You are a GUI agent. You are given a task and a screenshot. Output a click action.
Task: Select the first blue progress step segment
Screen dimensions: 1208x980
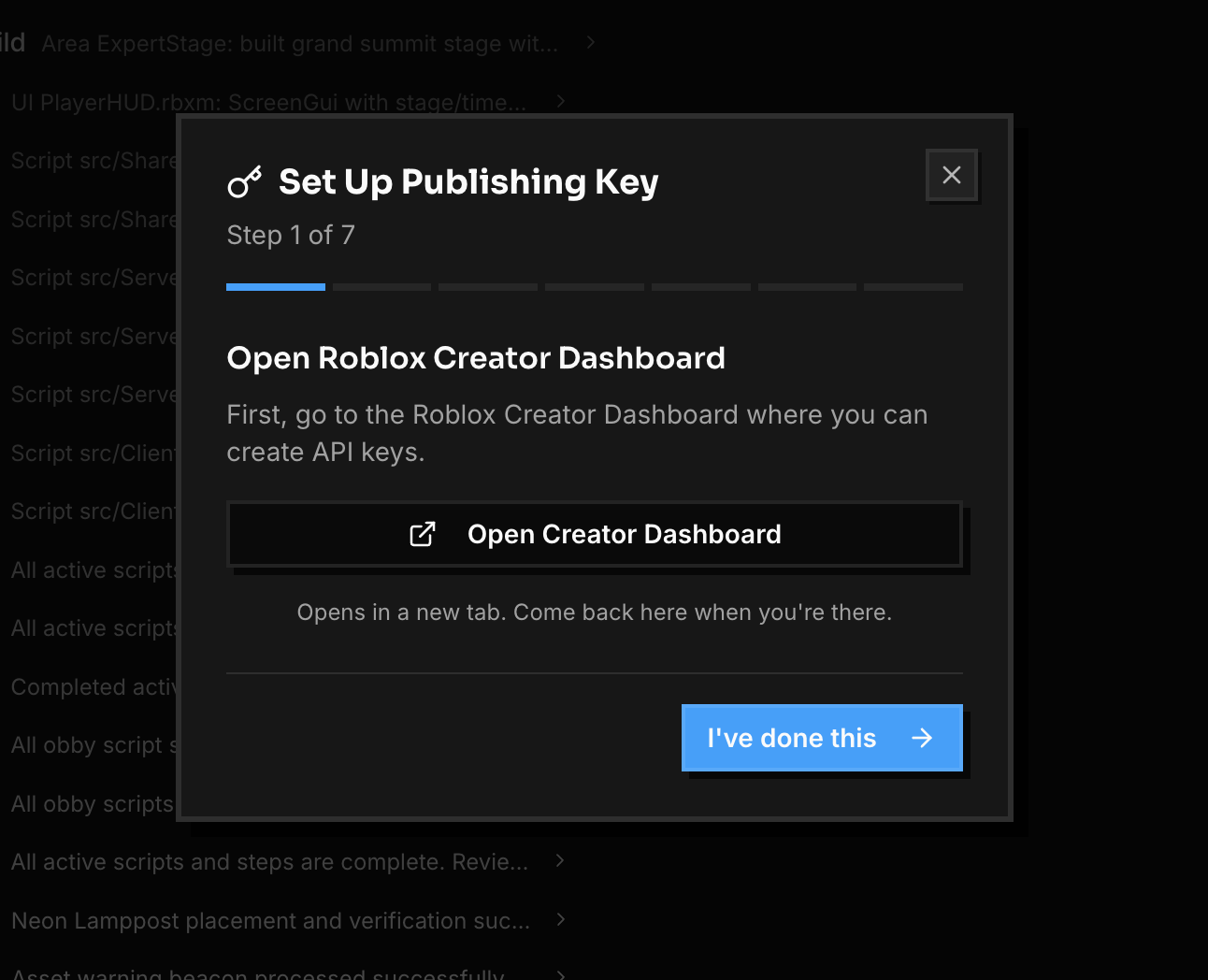(276, 287)
